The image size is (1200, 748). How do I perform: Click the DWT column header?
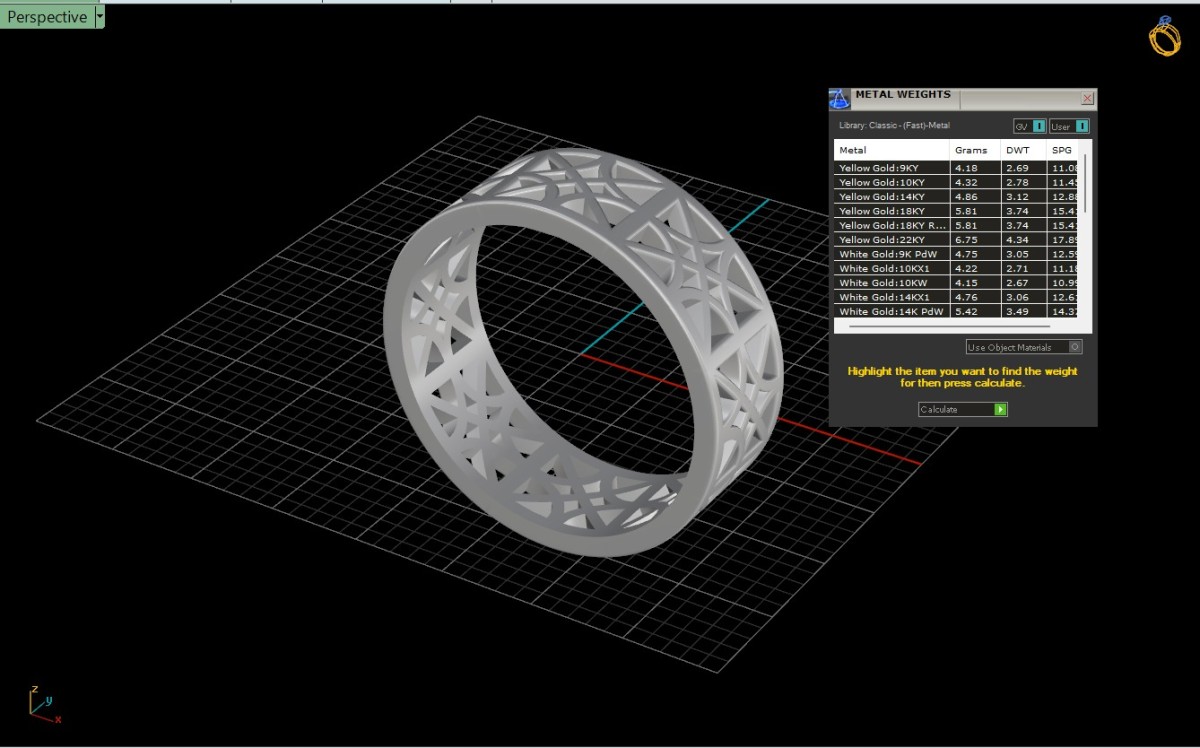point(1023,150)
